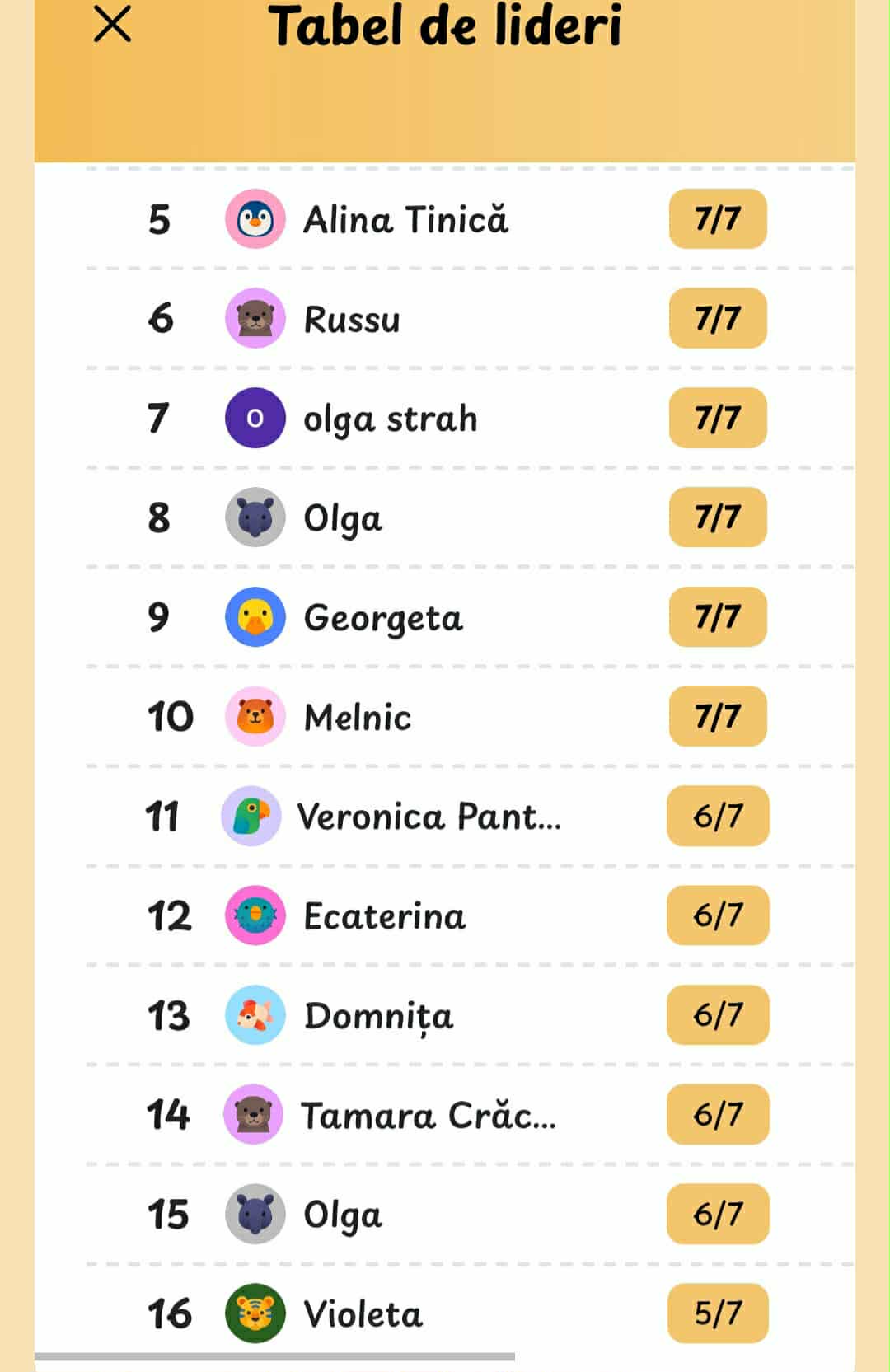Click Domnița's 6/7 score badge
Viewport: 890px width, 1372px height.
[718, 1015]
